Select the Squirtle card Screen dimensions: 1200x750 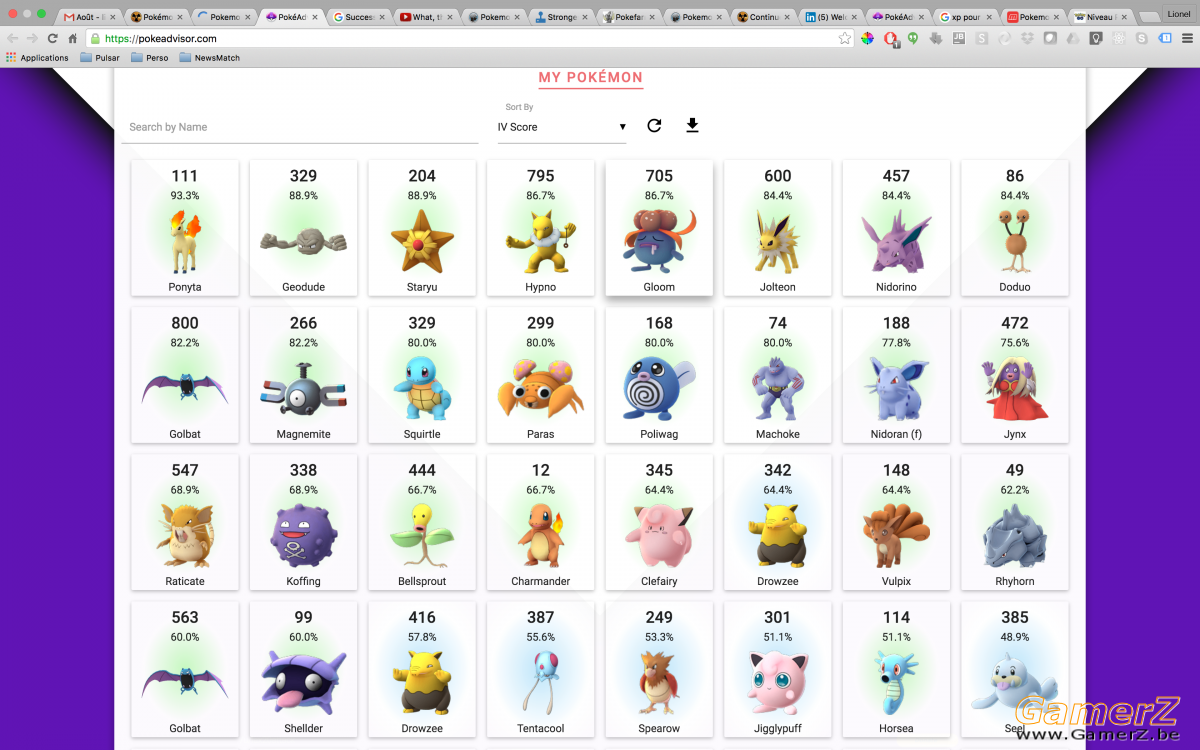tap(422, 375)
